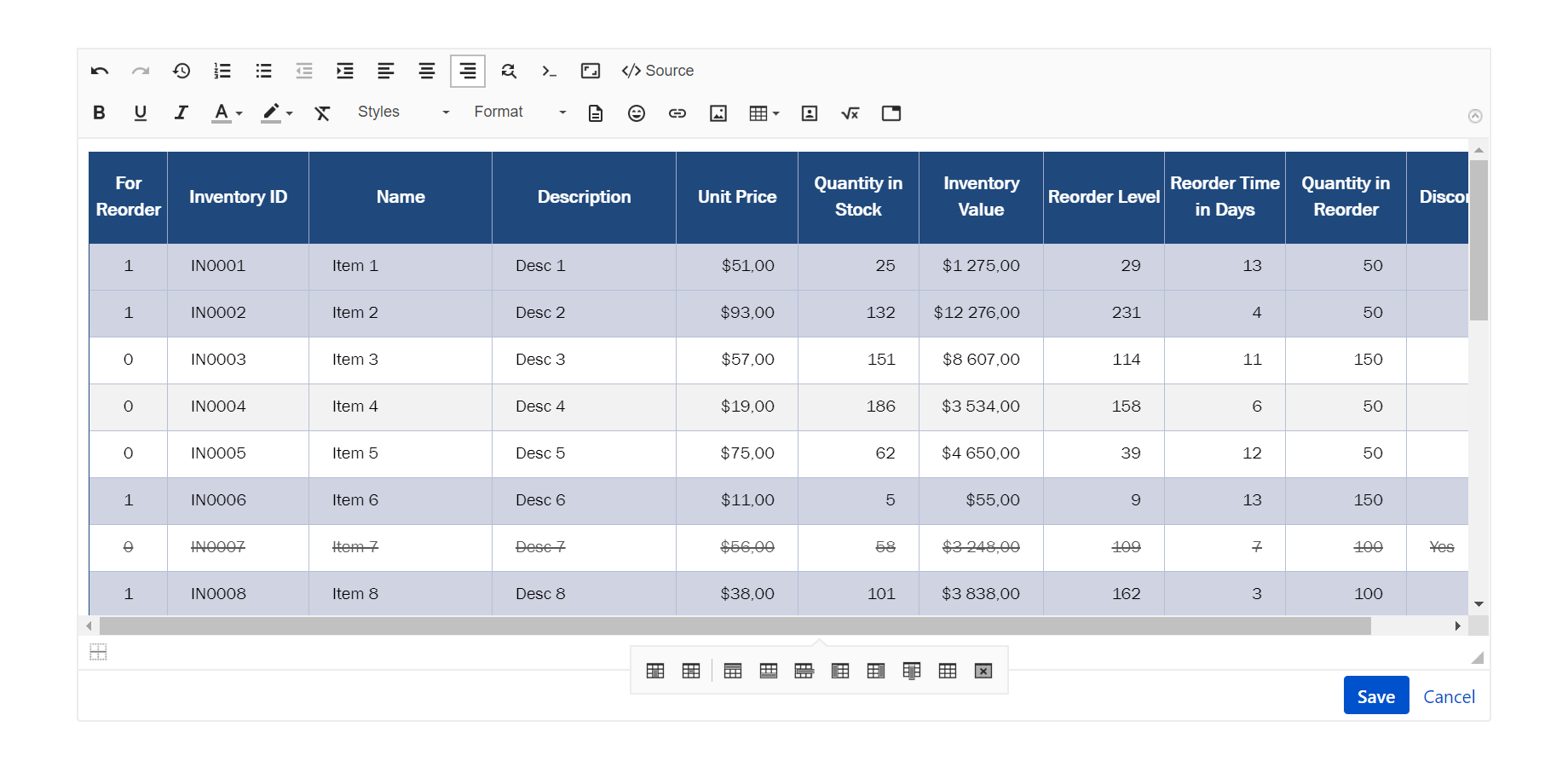Switch to Source view
This screenshot has width=1568, height=767.
point(658,71)
